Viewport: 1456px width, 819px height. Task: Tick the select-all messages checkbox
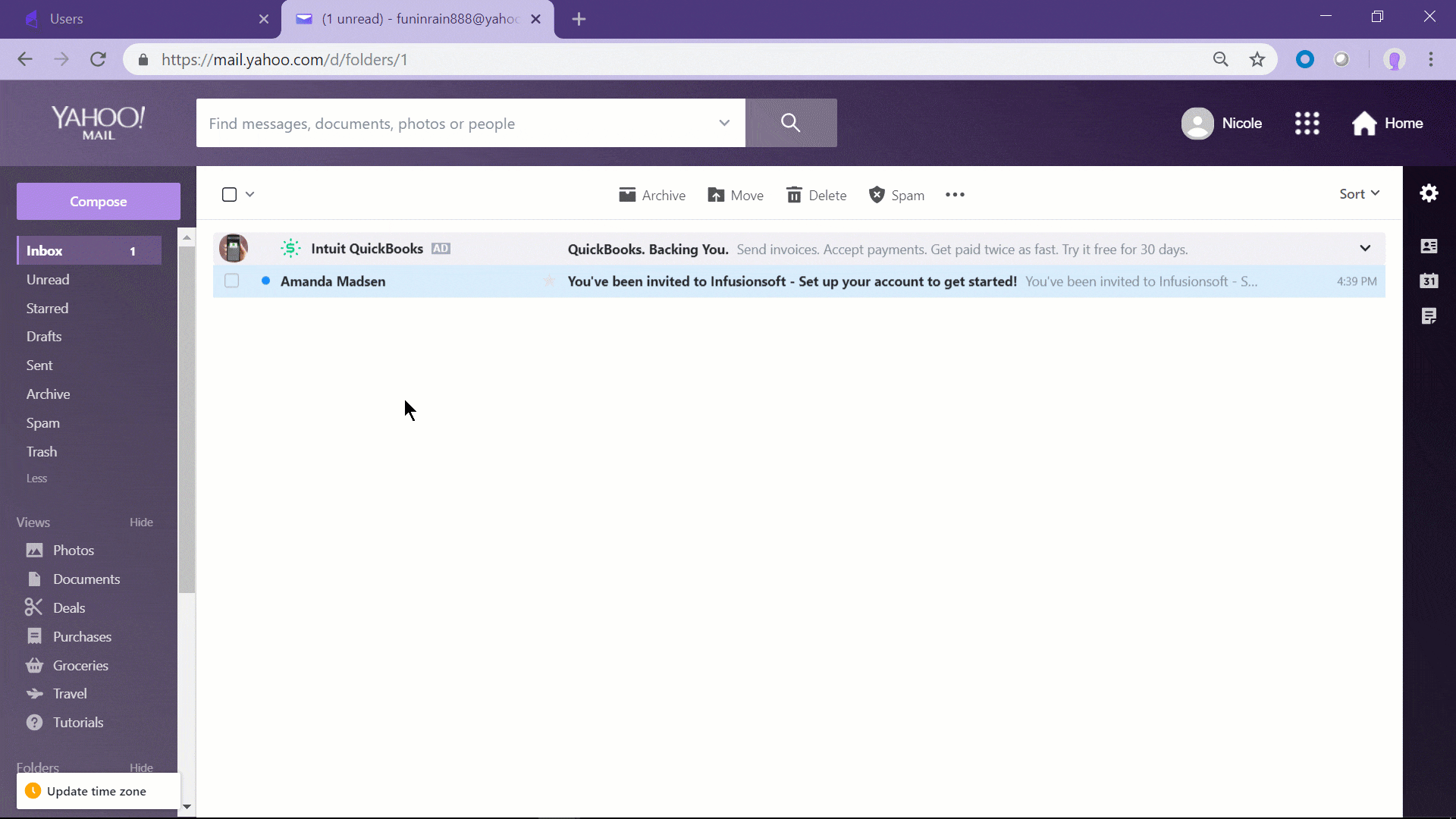[229, 194]
